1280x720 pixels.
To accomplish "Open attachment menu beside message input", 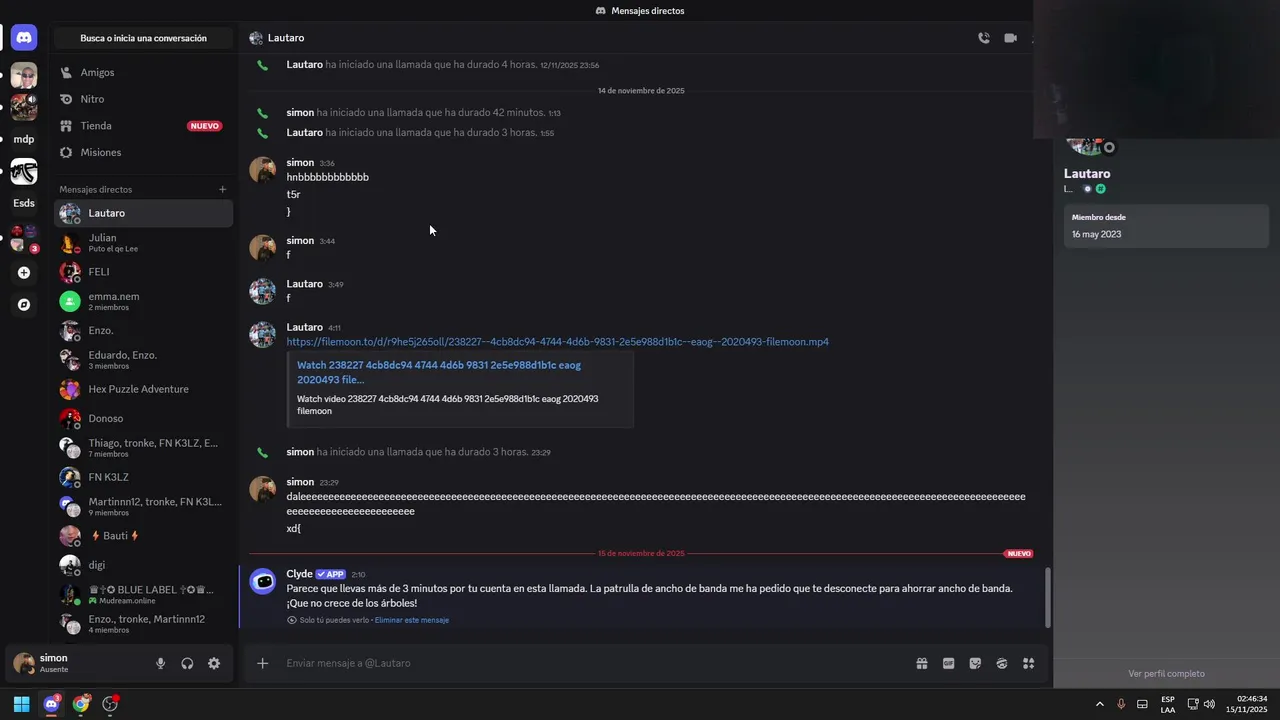I will click(x=262, y=663).
